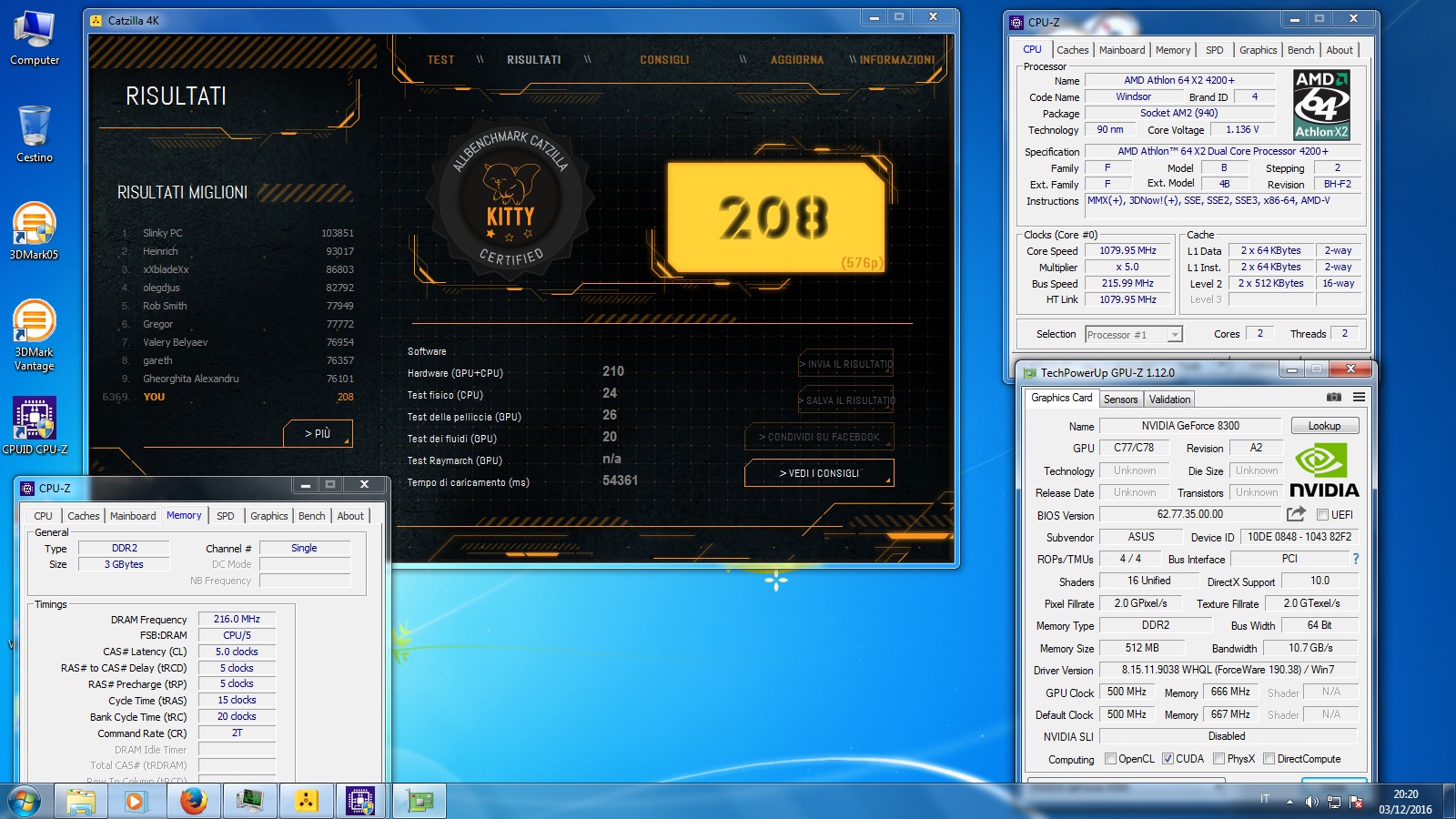Viewport: 1456px width, 819px height.
Task: Toggle the CUDA checkbox
Action: point(1168,759)
